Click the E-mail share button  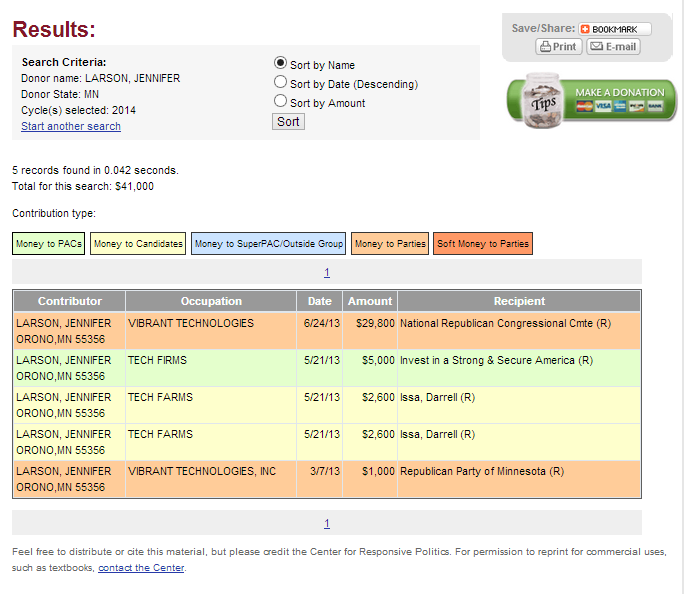(x=613, y=47)
